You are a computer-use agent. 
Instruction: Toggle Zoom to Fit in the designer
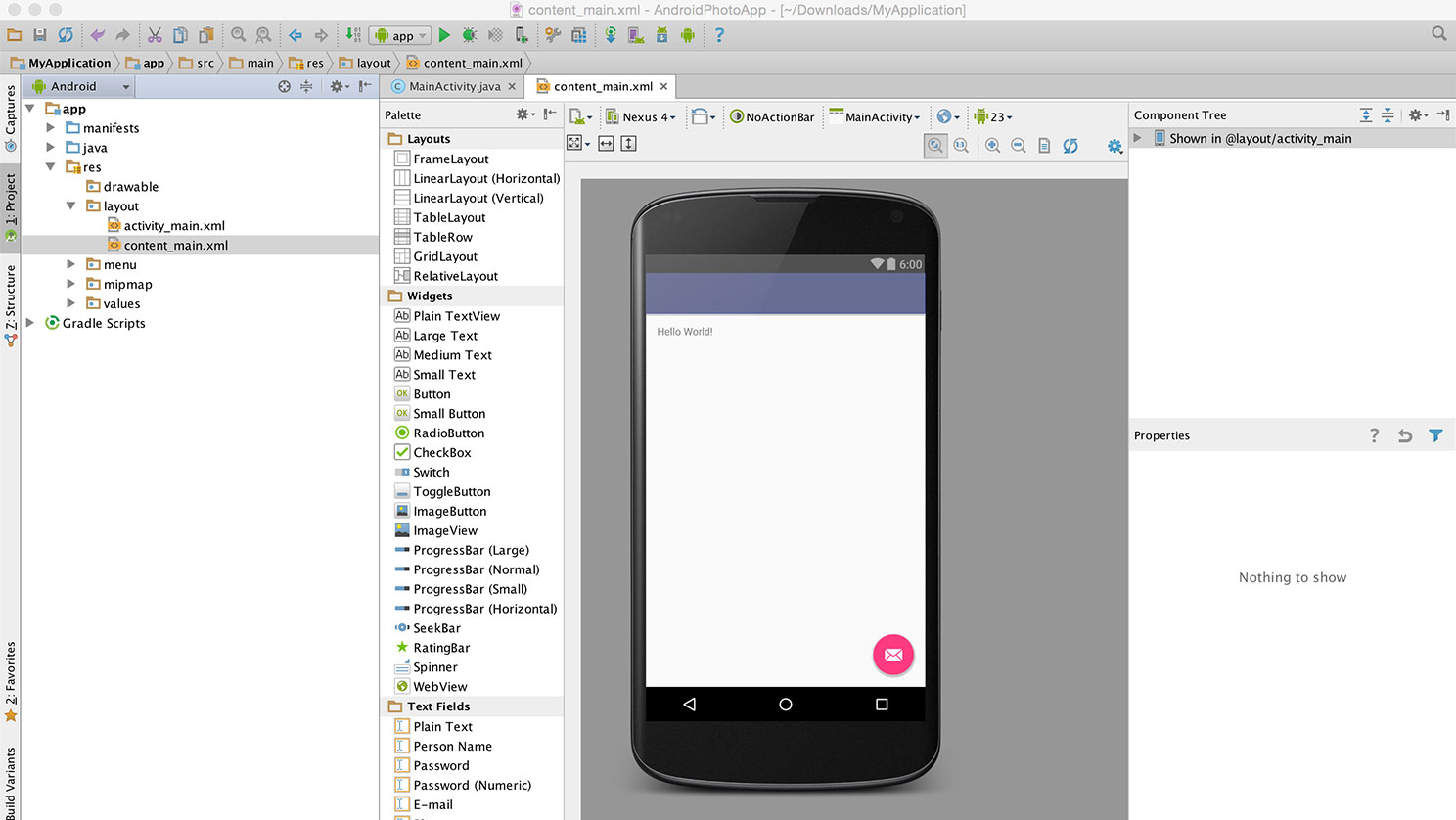tap(935, 145)
